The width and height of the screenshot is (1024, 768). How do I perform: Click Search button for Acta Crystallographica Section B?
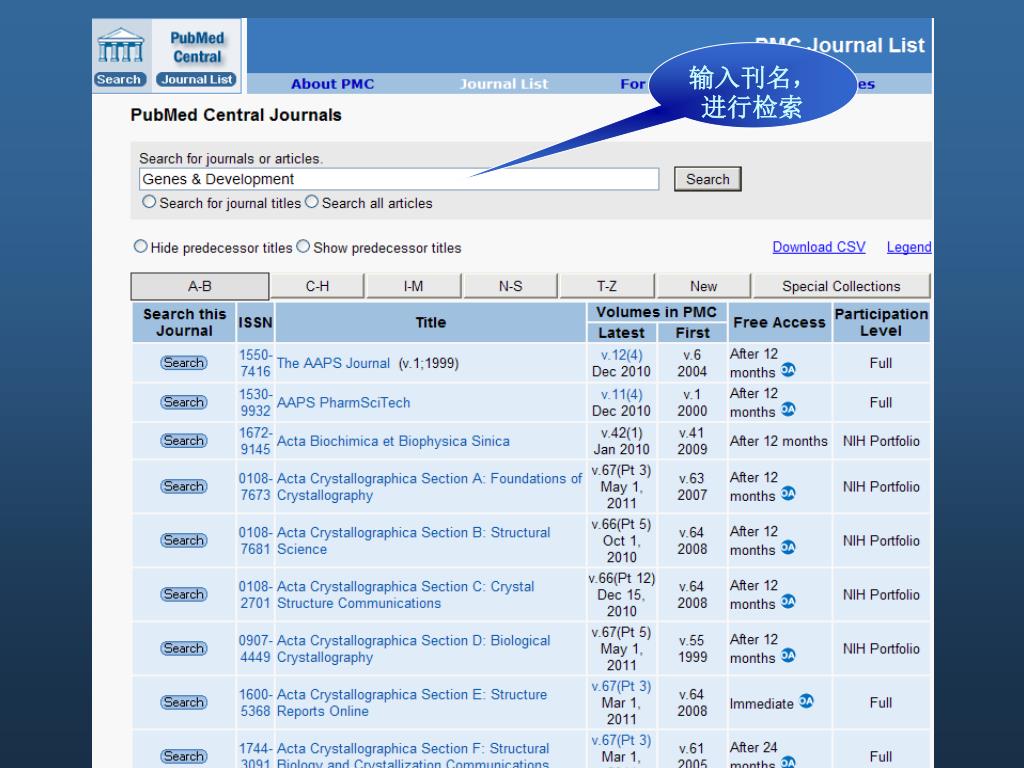pyautogui.click(x=184, y=541)
